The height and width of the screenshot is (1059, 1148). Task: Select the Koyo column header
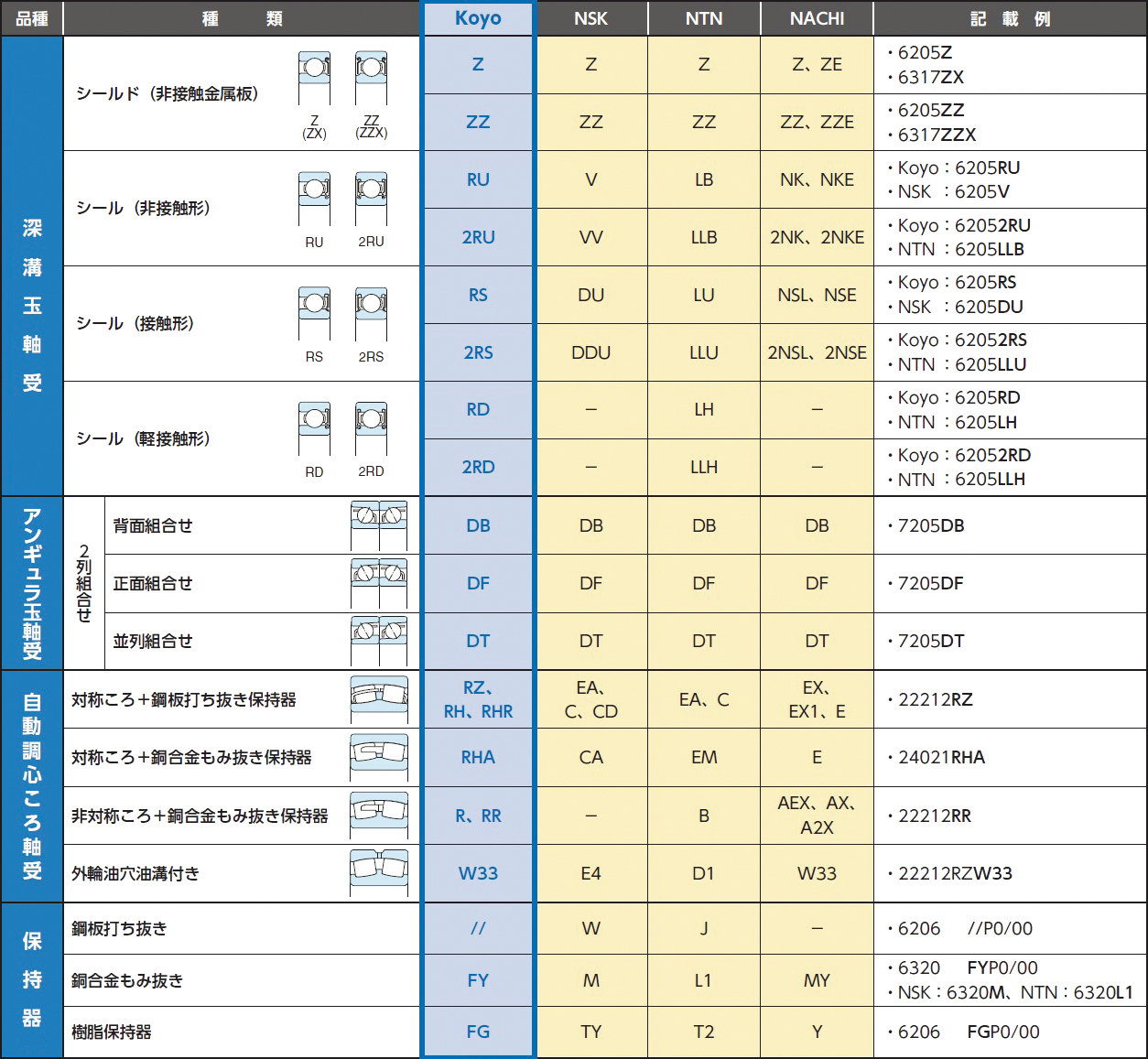coord(478,18)
